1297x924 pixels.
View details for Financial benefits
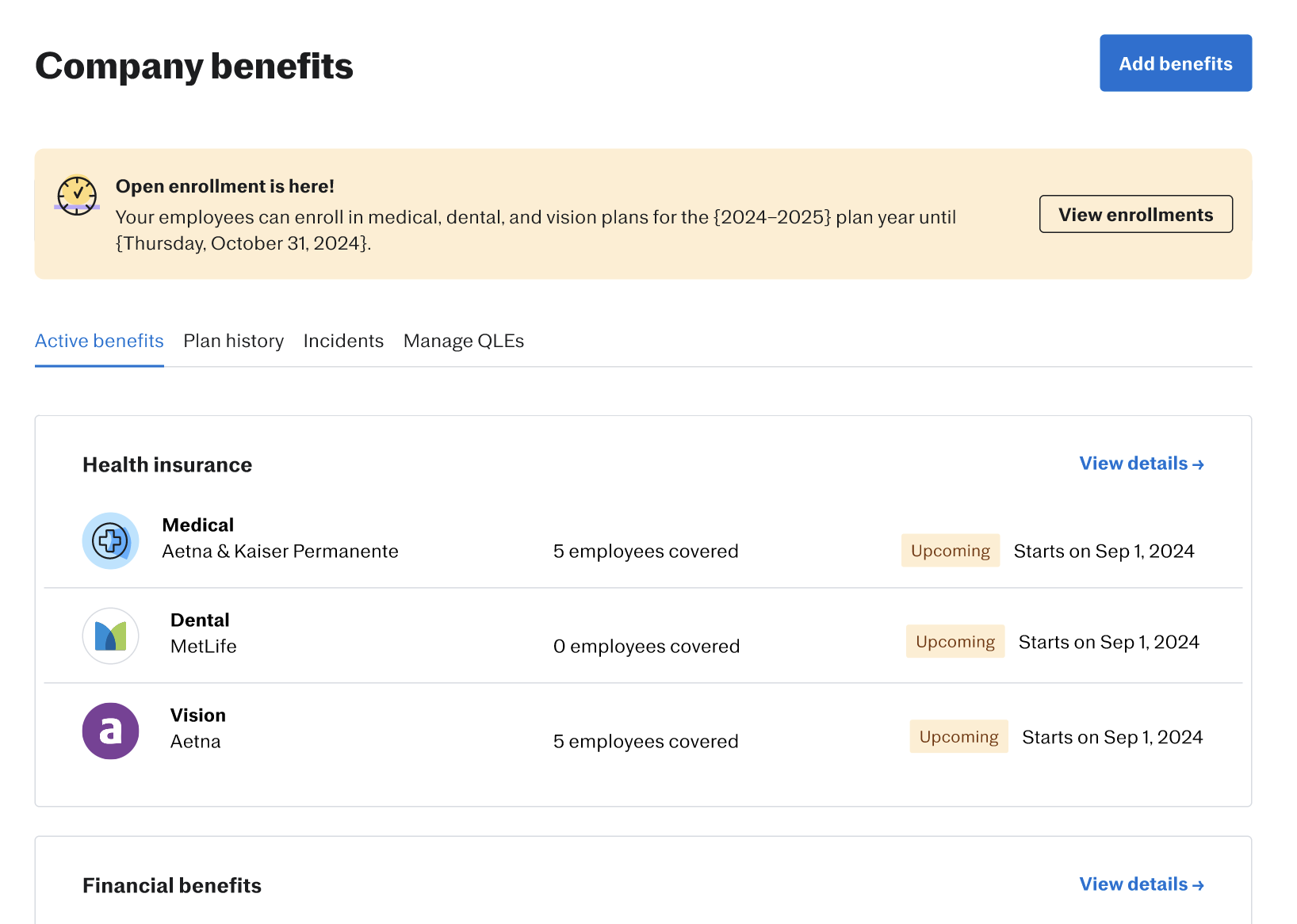[x=1141, y=884]
